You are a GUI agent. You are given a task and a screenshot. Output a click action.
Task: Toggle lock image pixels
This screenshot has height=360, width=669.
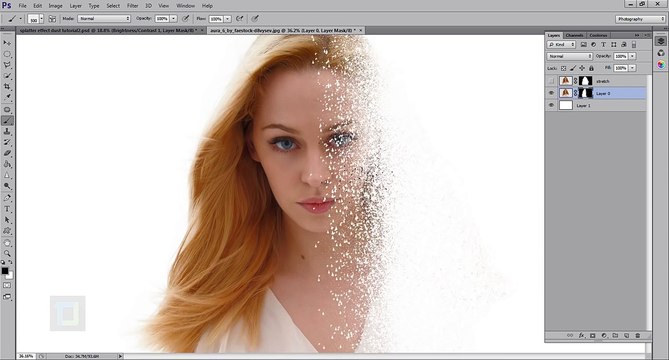[x=573, y=68]
